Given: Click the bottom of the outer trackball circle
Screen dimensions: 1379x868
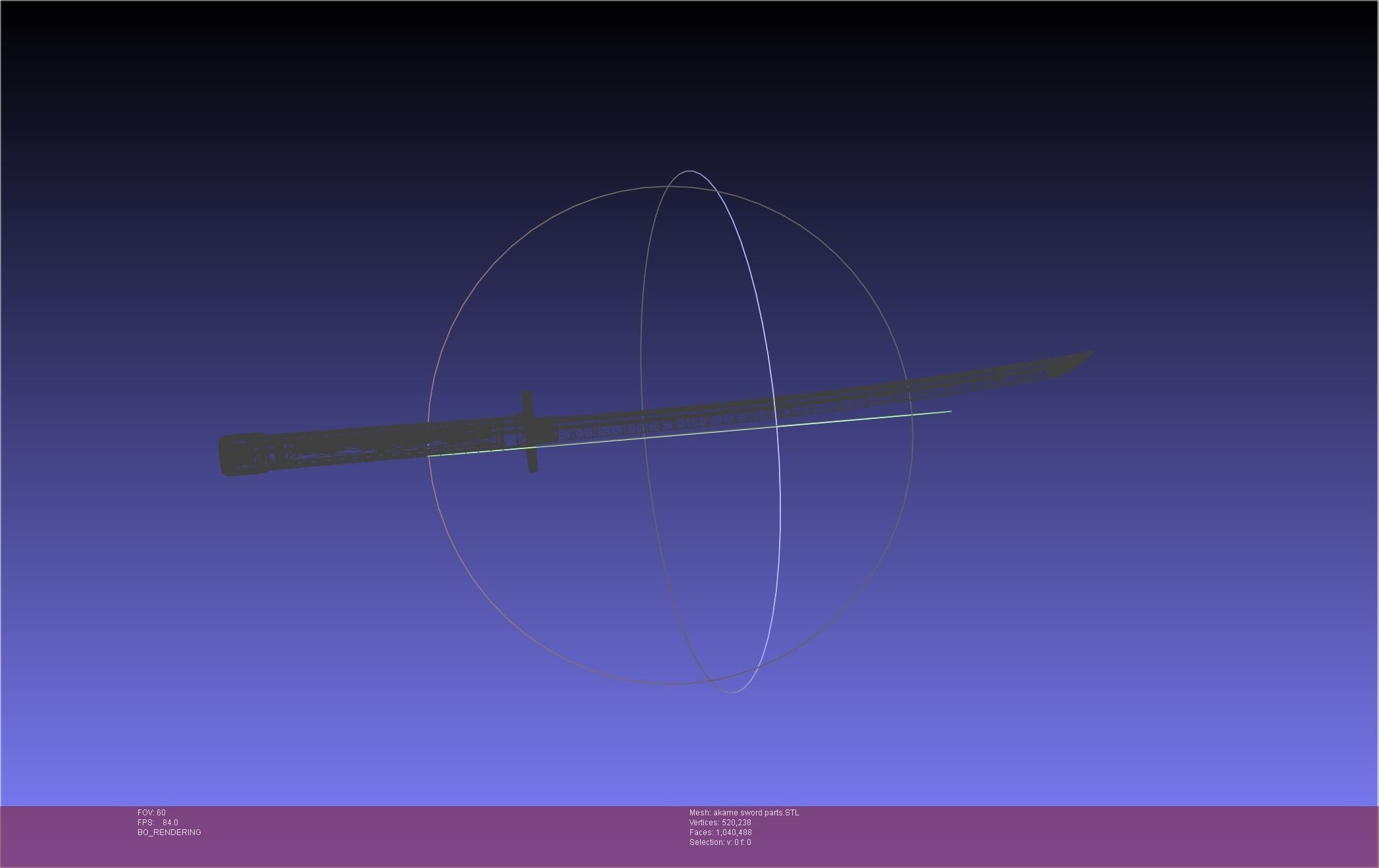Looking at the screenshot, I should [670, 684].
